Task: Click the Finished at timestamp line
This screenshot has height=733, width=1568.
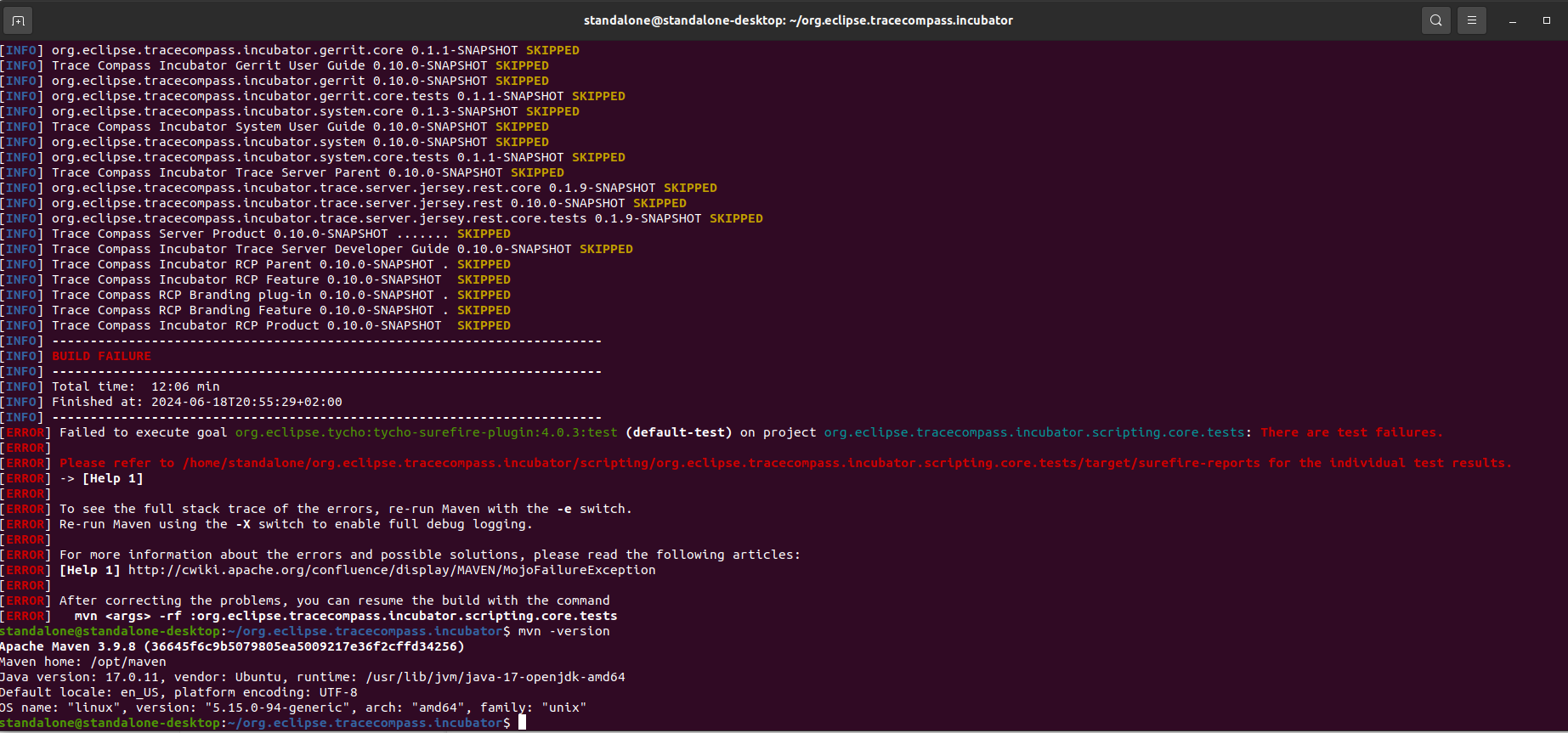Action: pyautogui.click(x=172, y=402)
